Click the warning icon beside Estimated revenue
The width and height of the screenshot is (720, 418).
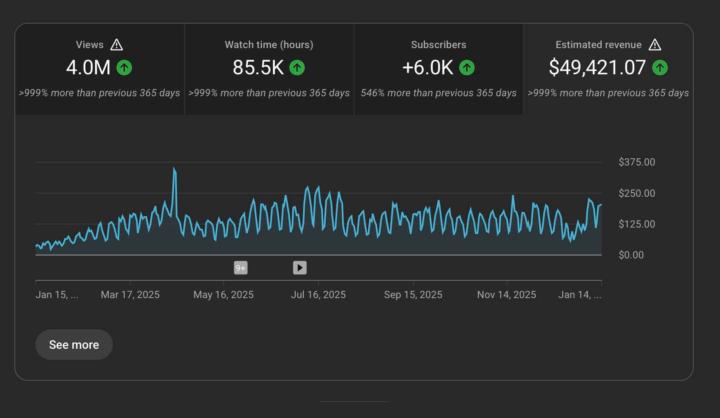(x=655, y=45)
